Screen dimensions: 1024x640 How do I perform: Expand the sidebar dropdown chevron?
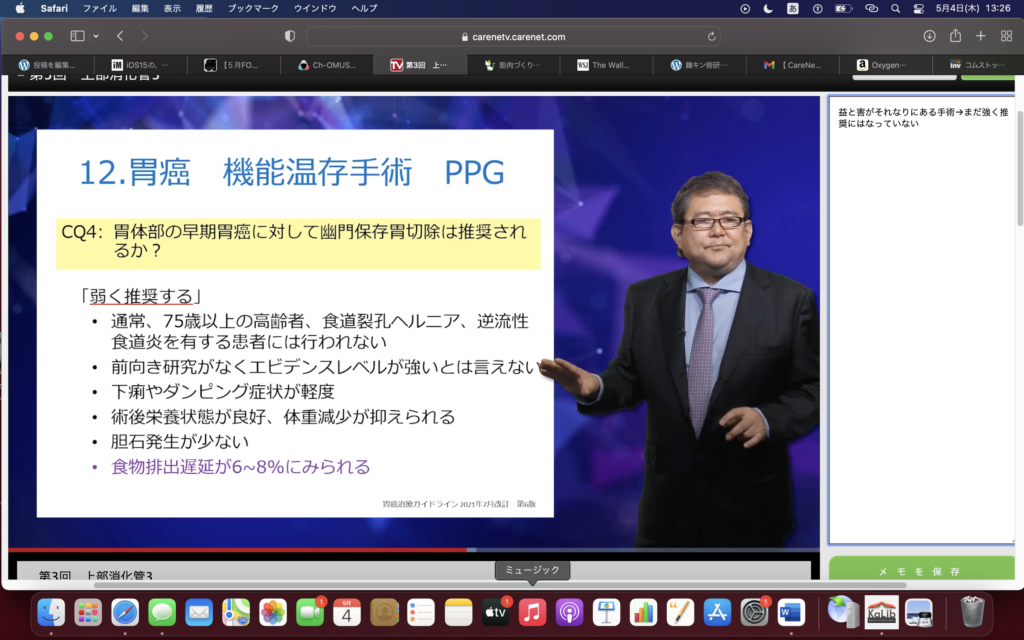[96, 36]
